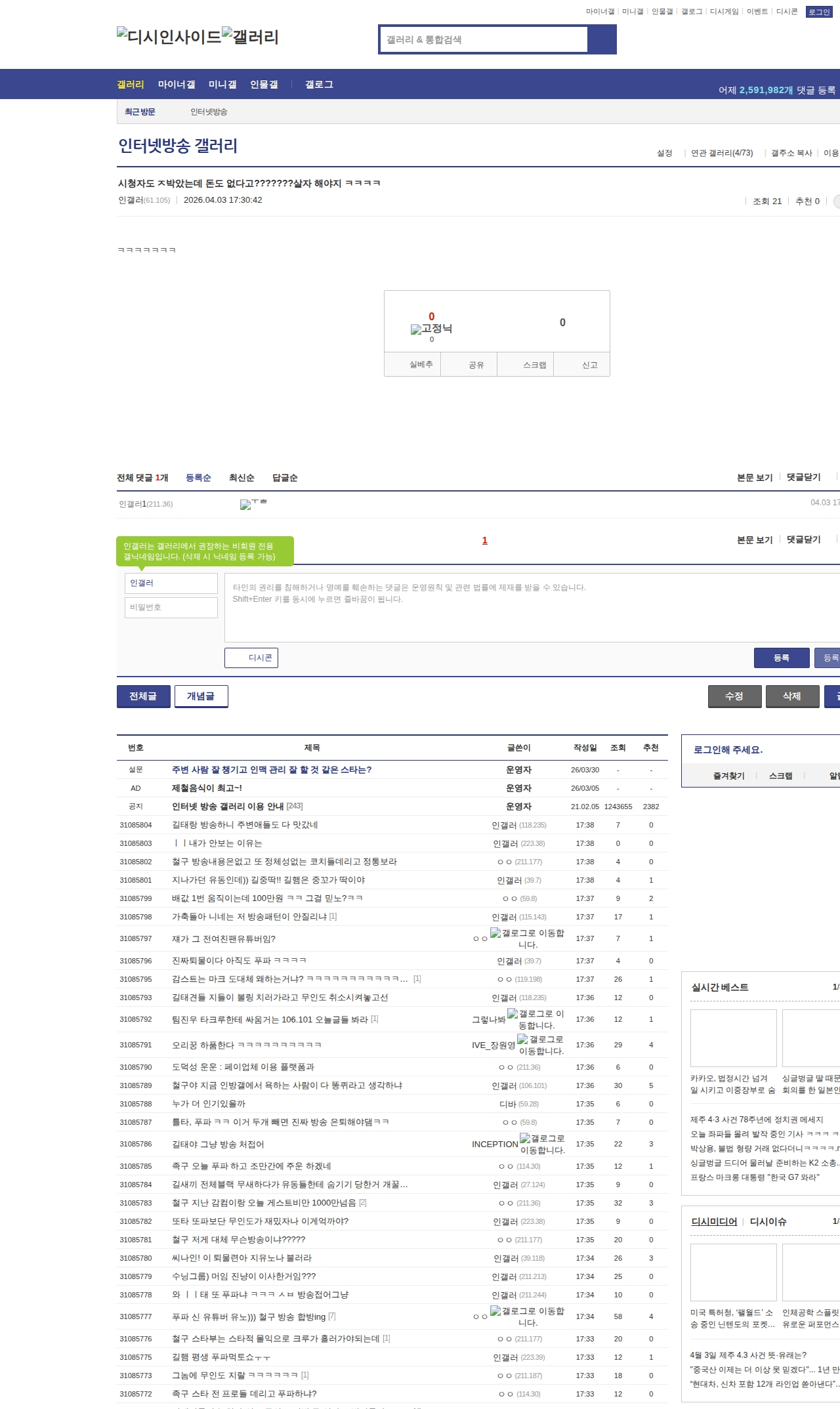
Task: Click the DCInside logo image
Action: 169,37
